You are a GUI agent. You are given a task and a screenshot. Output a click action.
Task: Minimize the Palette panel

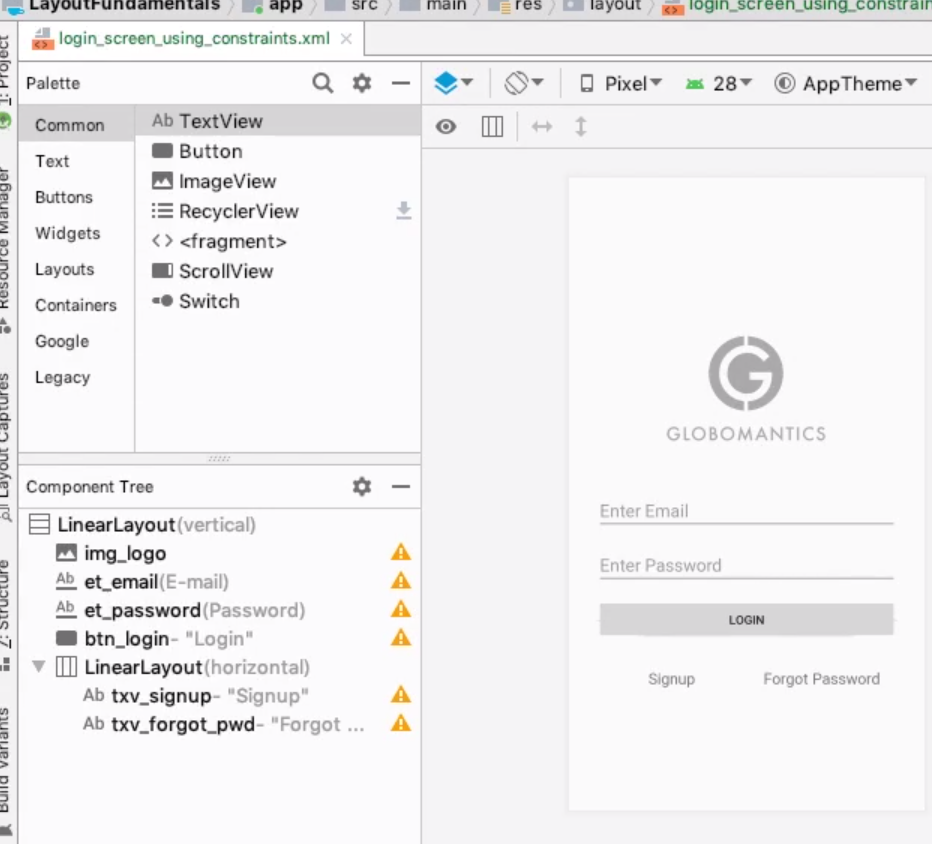pyautogui.click(x=401, y=83)
